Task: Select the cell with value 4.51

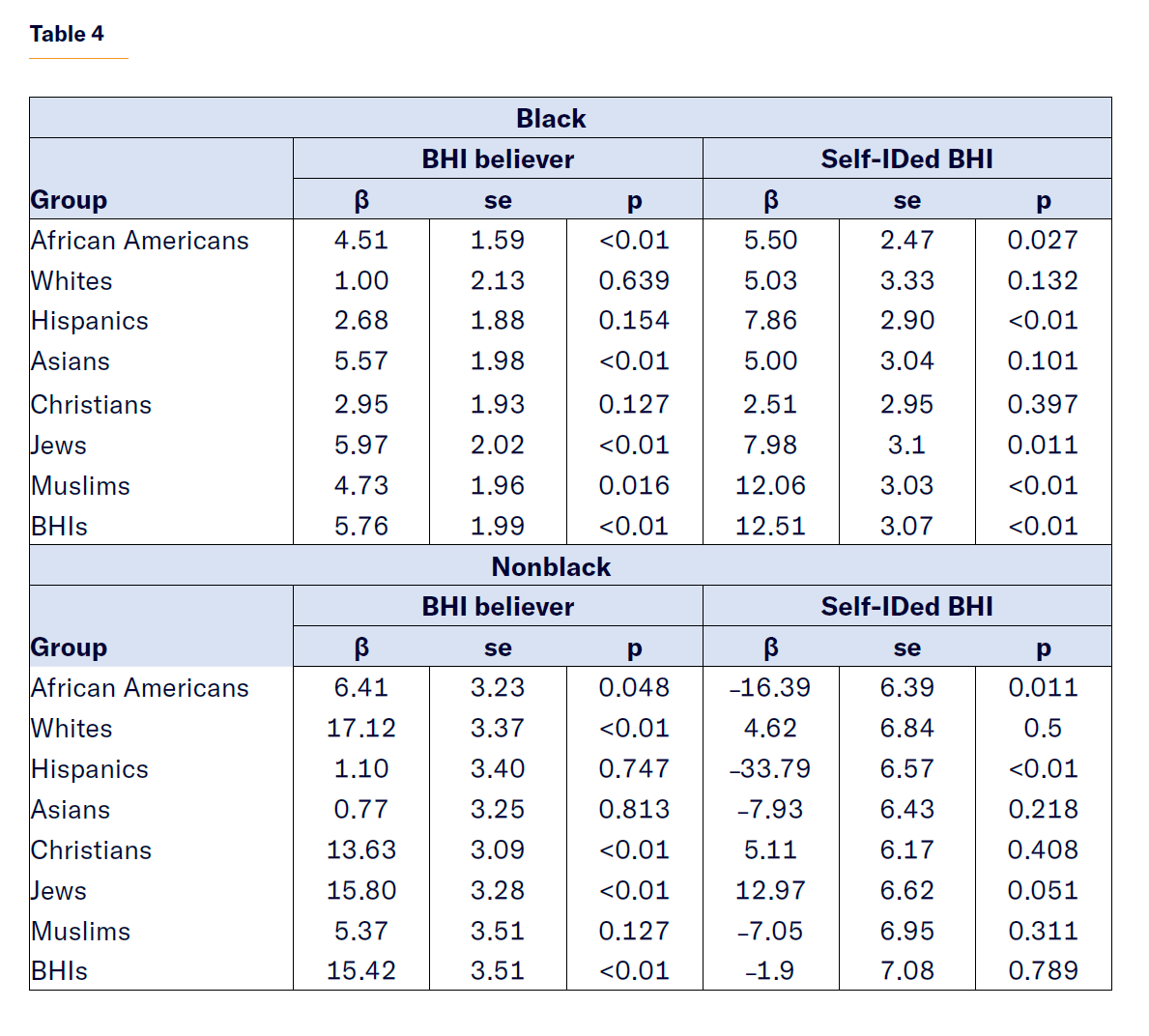Action: coord(361,241)
